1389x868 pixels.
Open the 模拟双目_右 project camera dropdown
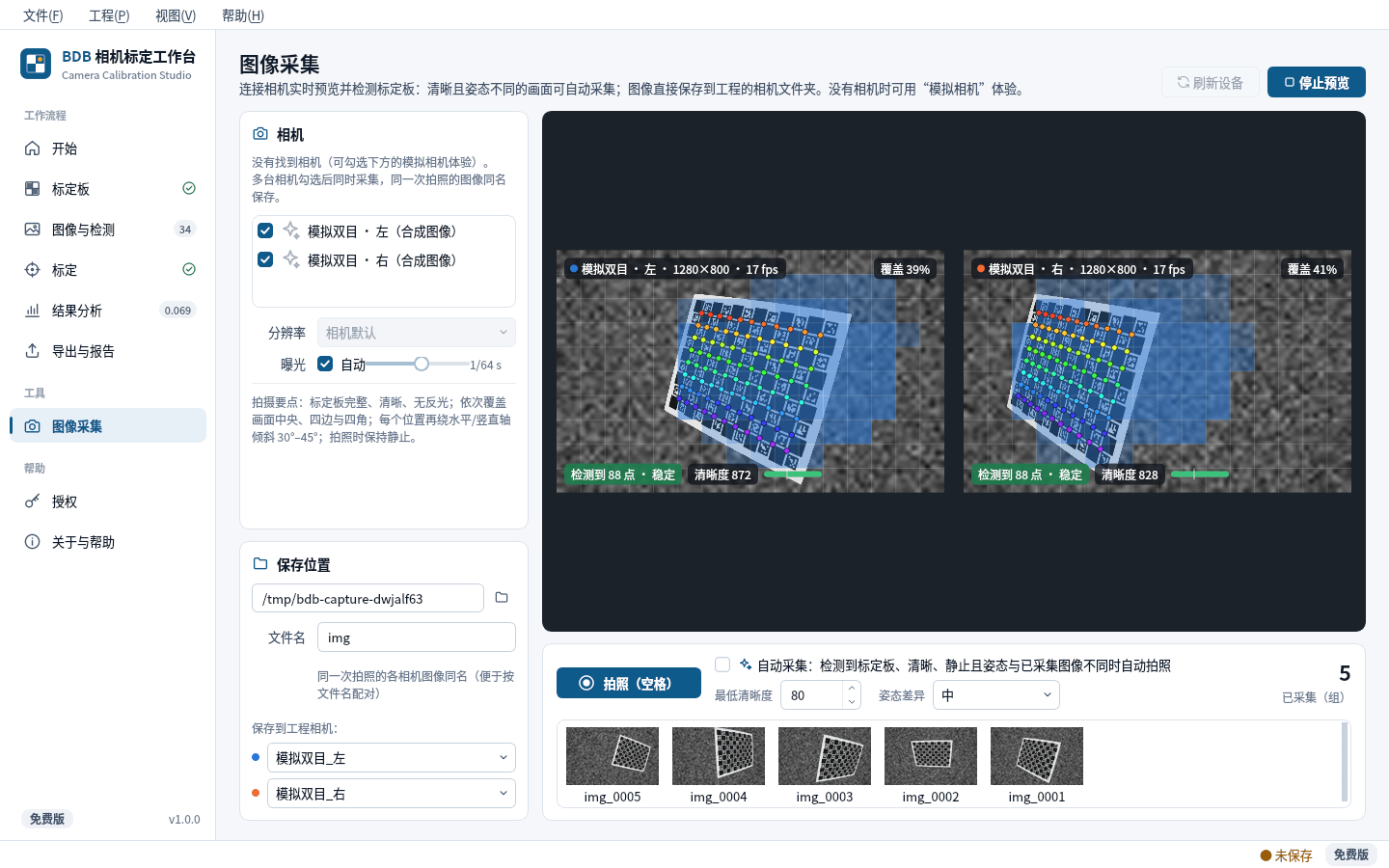pos(392,794)
